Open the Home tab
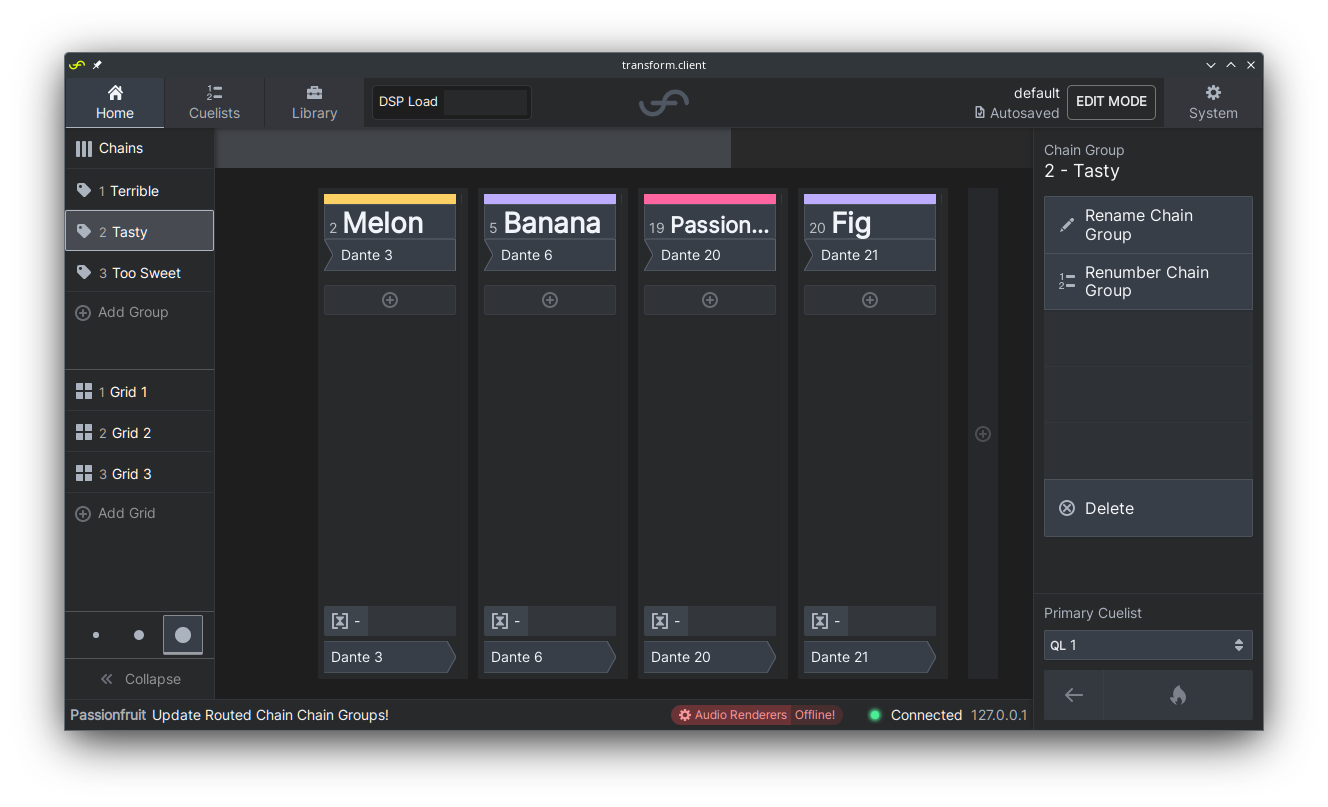The image size is (1328, 807). point(115,103)
